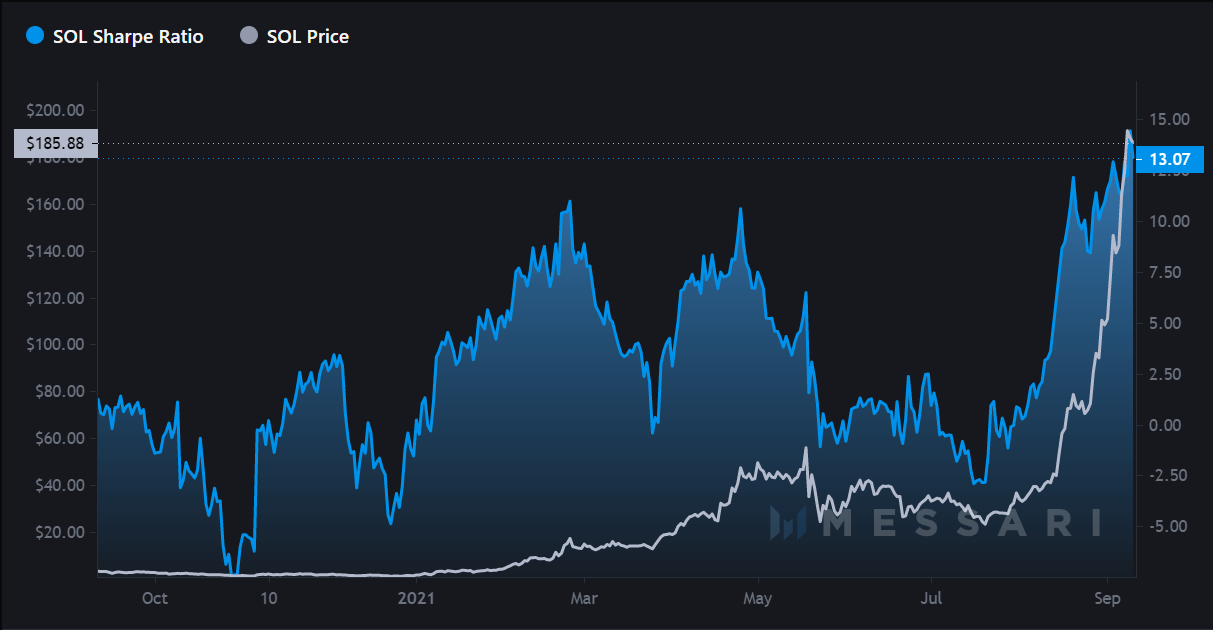The height and width of the screenshot is (630, 1213).
Task: Click the $100.00 left axis label
Action: pyautogui.click(x=56, y=345)
